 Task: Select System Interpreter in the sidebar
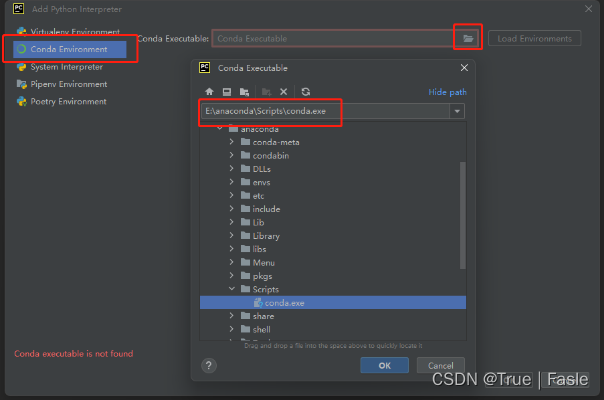[60, 67]
